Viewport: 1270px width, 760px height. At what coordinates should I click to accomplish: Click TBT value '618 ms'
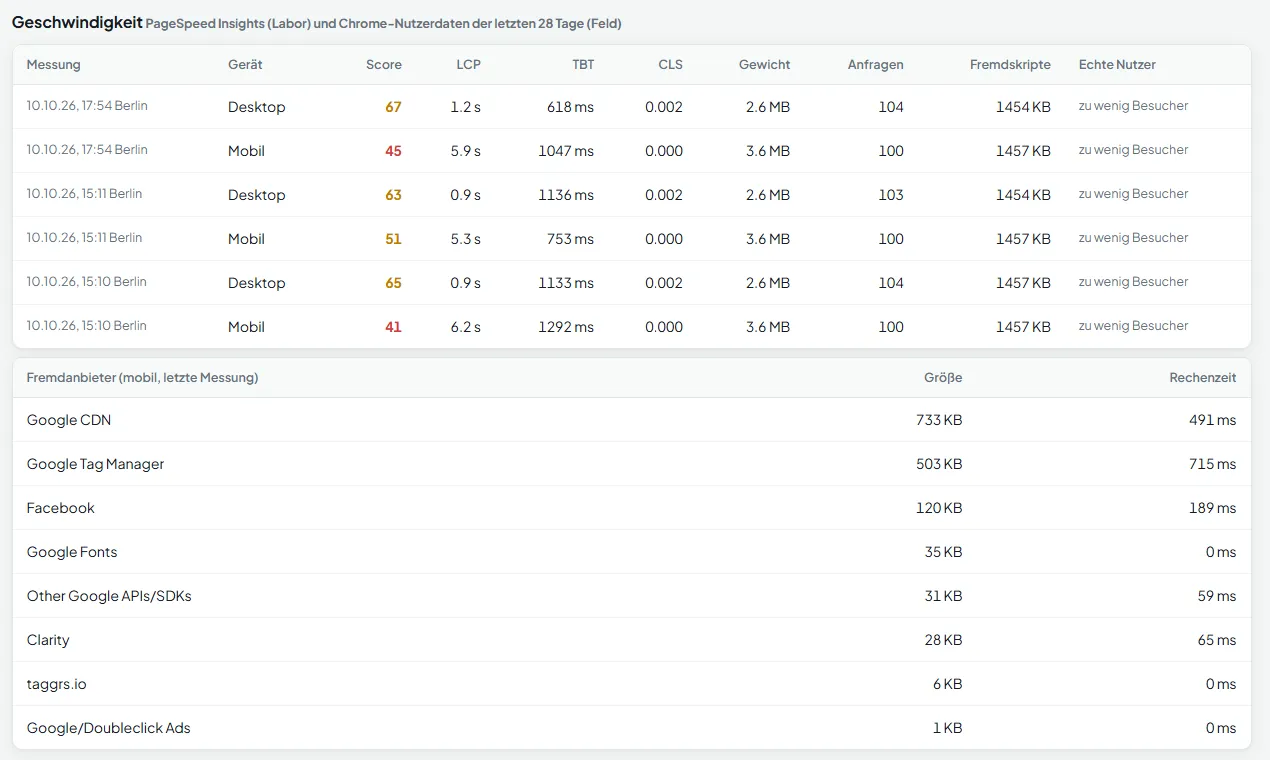[x=570, y=107]
